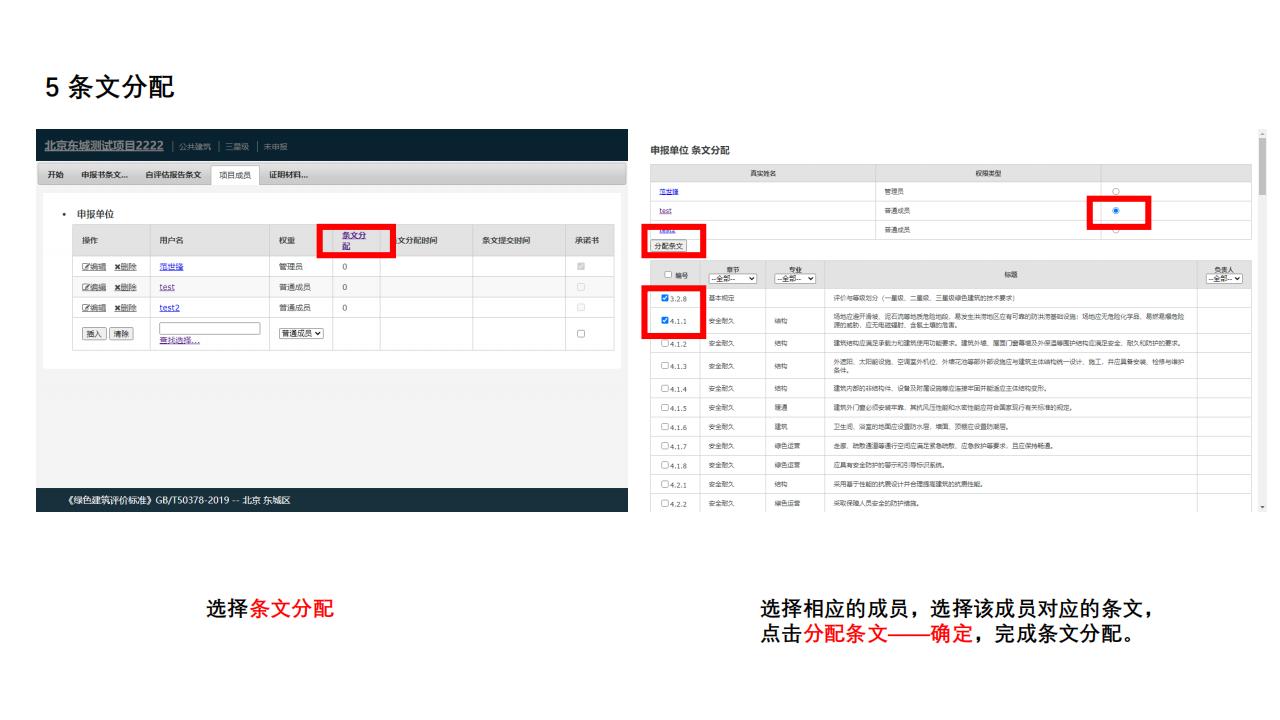Open the 普通成员 role dropdown

tap(302, 333)
